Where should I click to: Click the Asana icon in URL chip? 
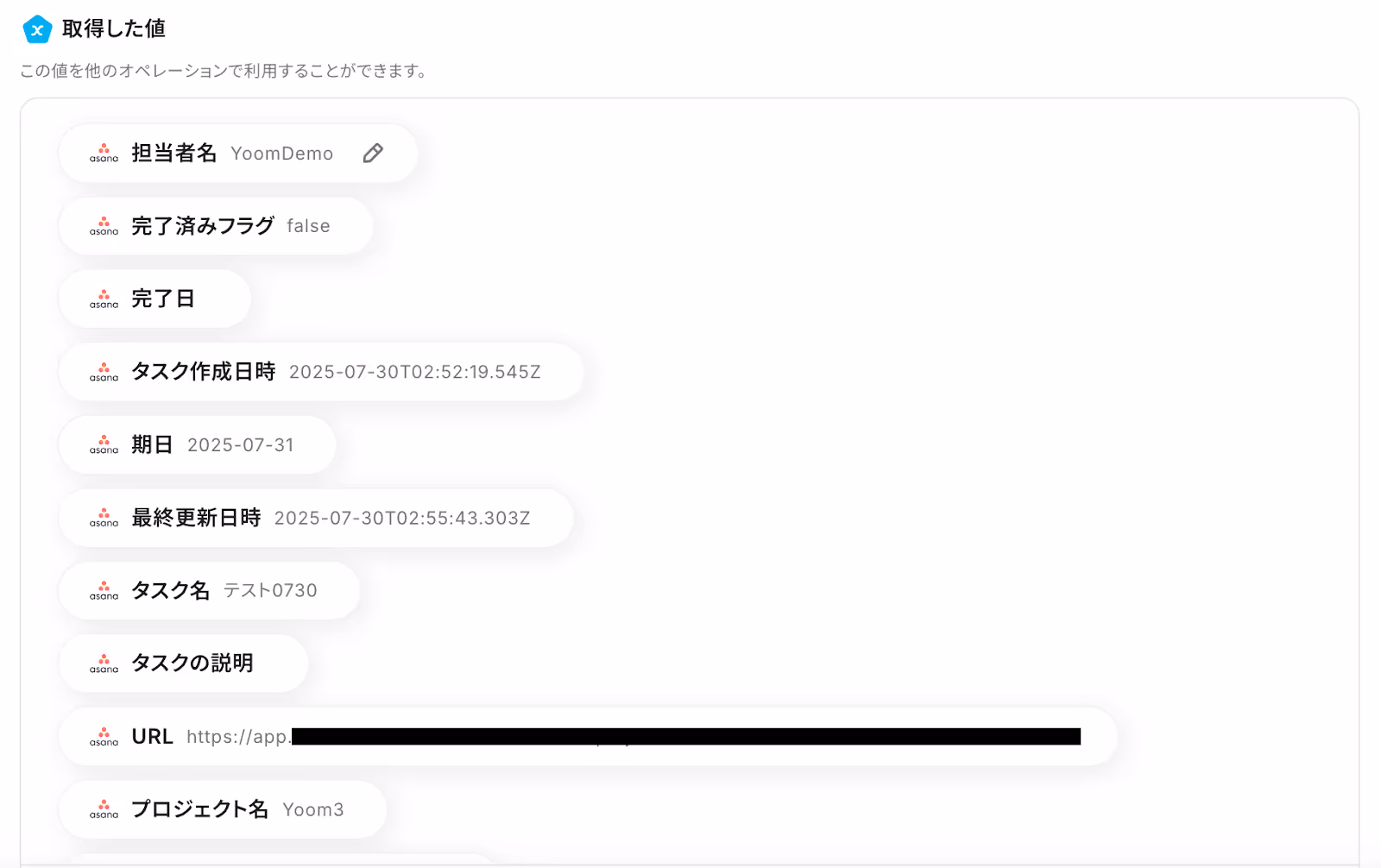pos(104,737)
